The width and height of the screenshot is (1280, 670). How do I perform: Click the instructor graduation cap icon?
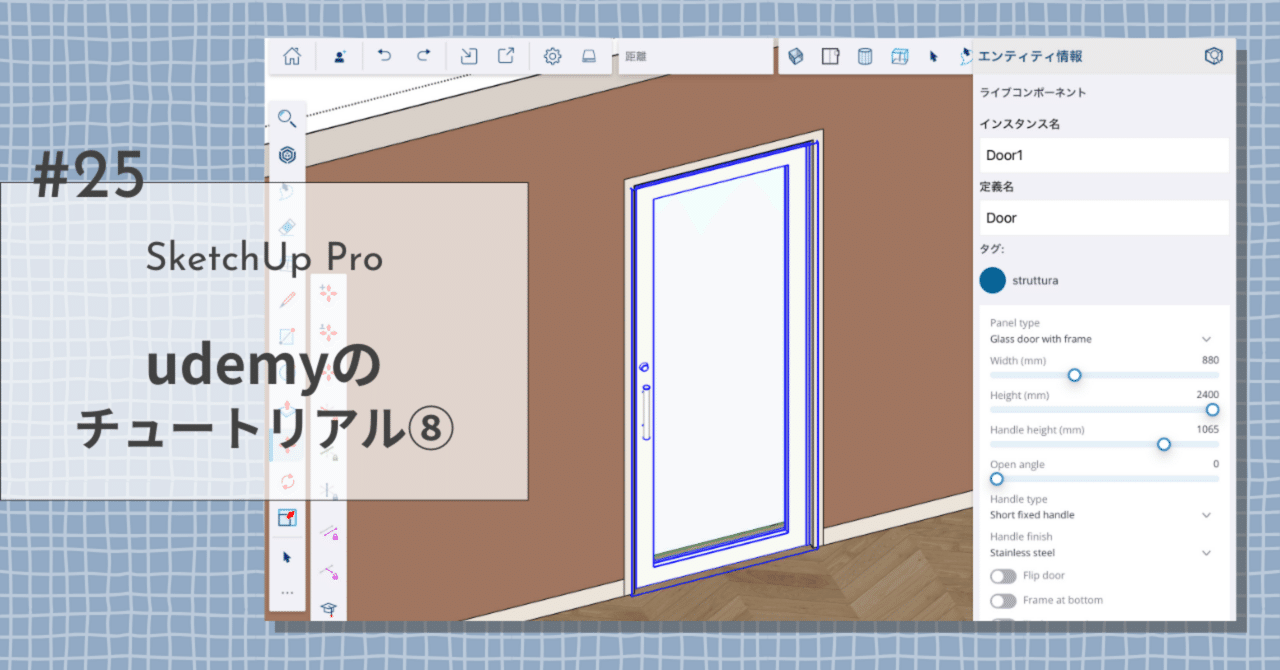pos(328,608)
